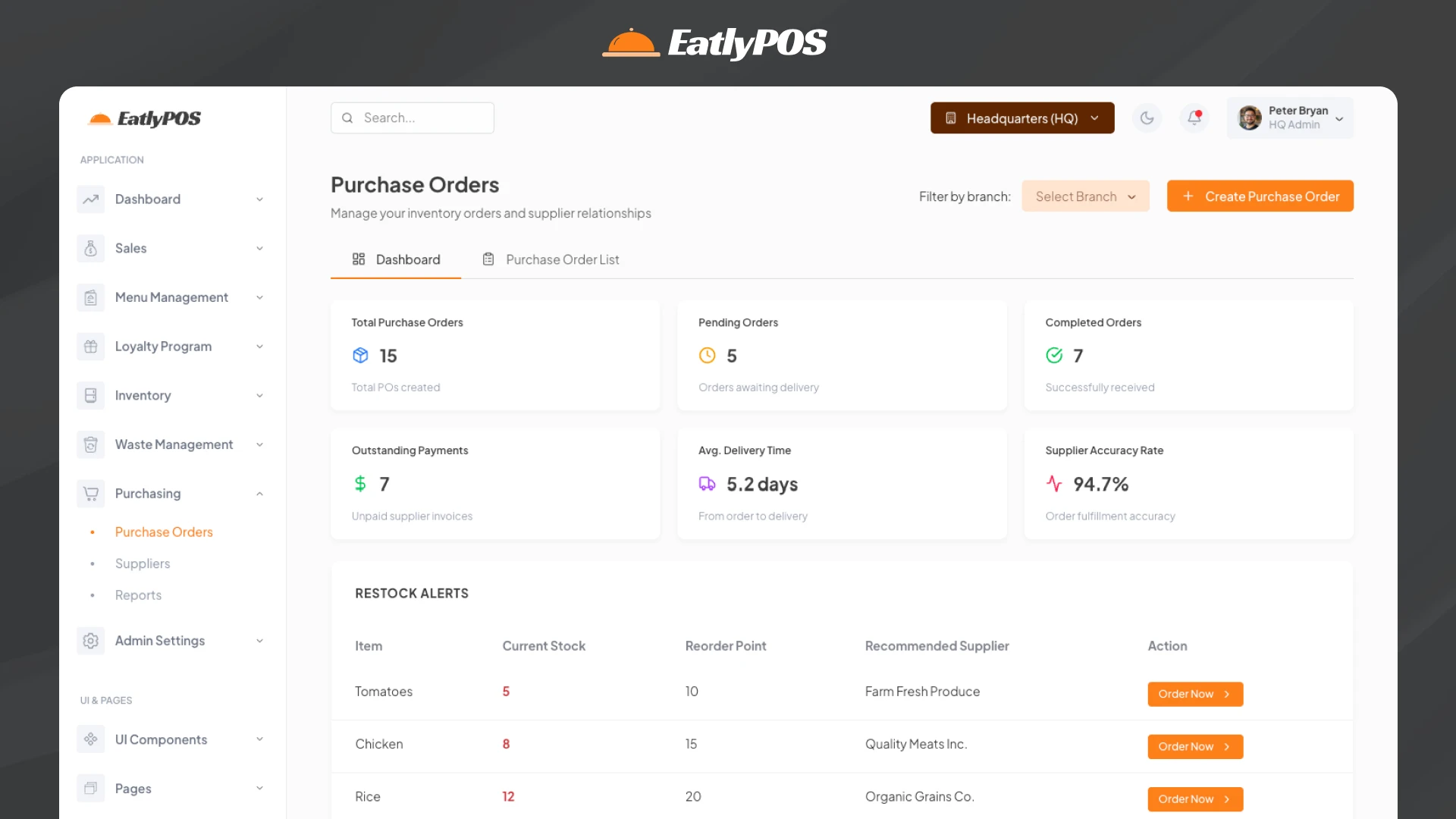
Task: Expand the UI Components chevron
Action: [x=259, y=739]
